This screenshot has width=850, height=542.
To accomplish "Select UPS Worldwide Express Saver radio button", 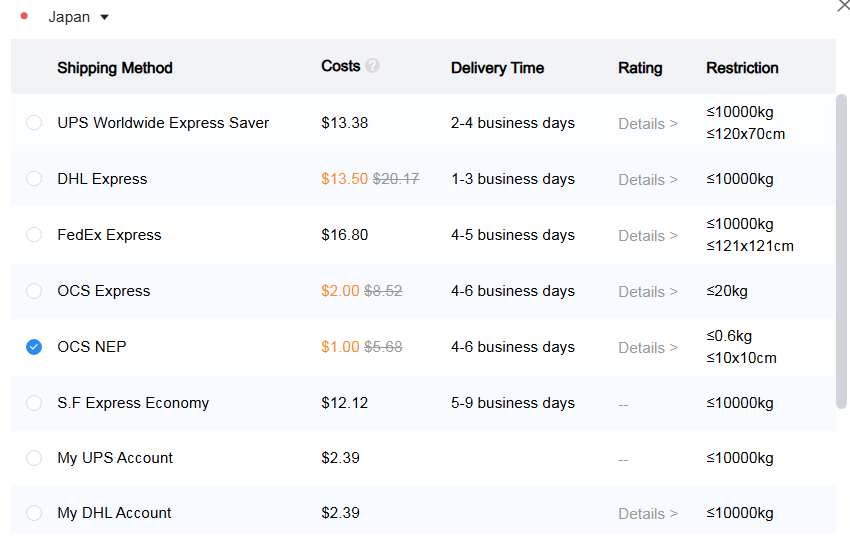I will pyautogui.click(x=34, y=123).
